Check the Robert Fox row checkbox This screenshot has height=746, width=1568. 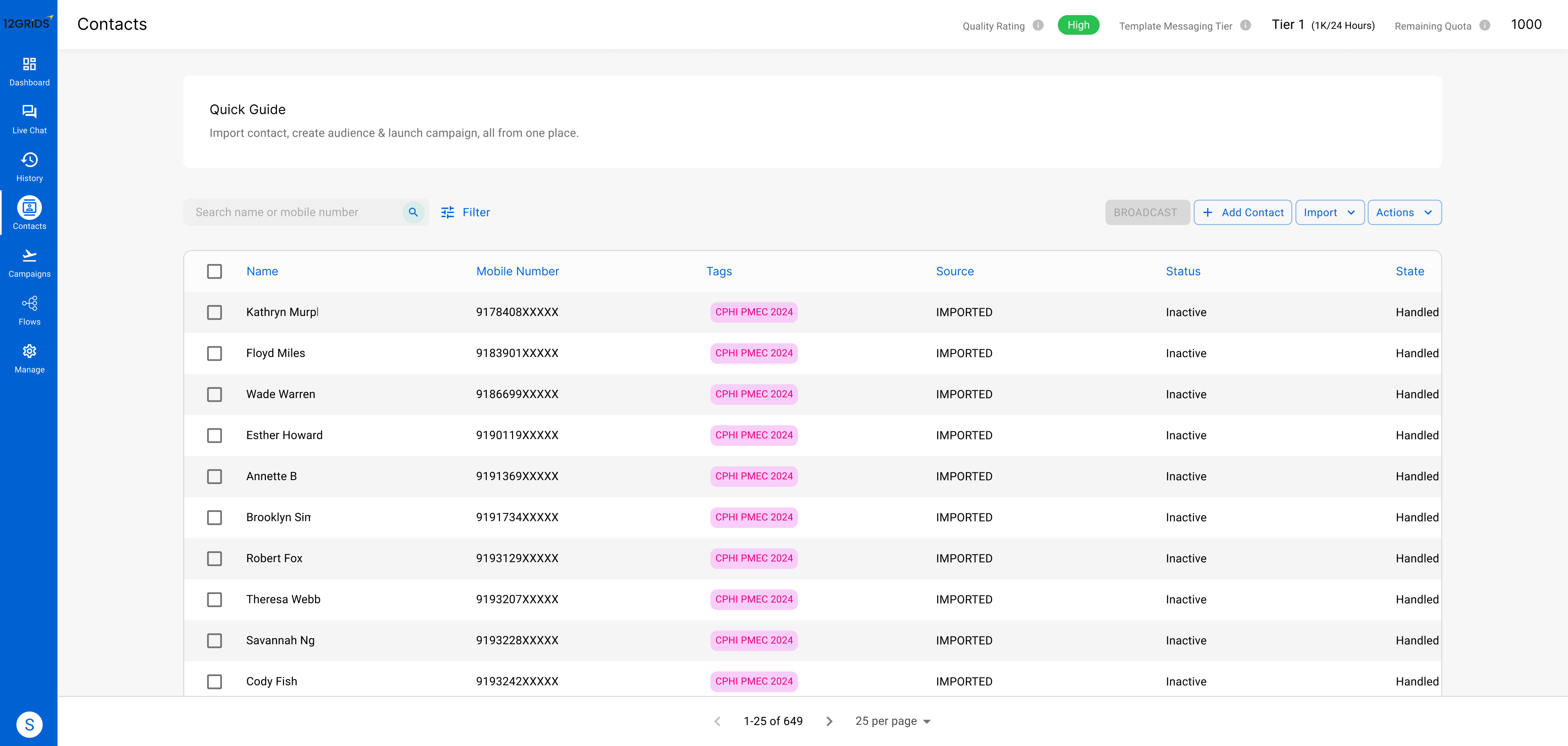pos(214,558)
